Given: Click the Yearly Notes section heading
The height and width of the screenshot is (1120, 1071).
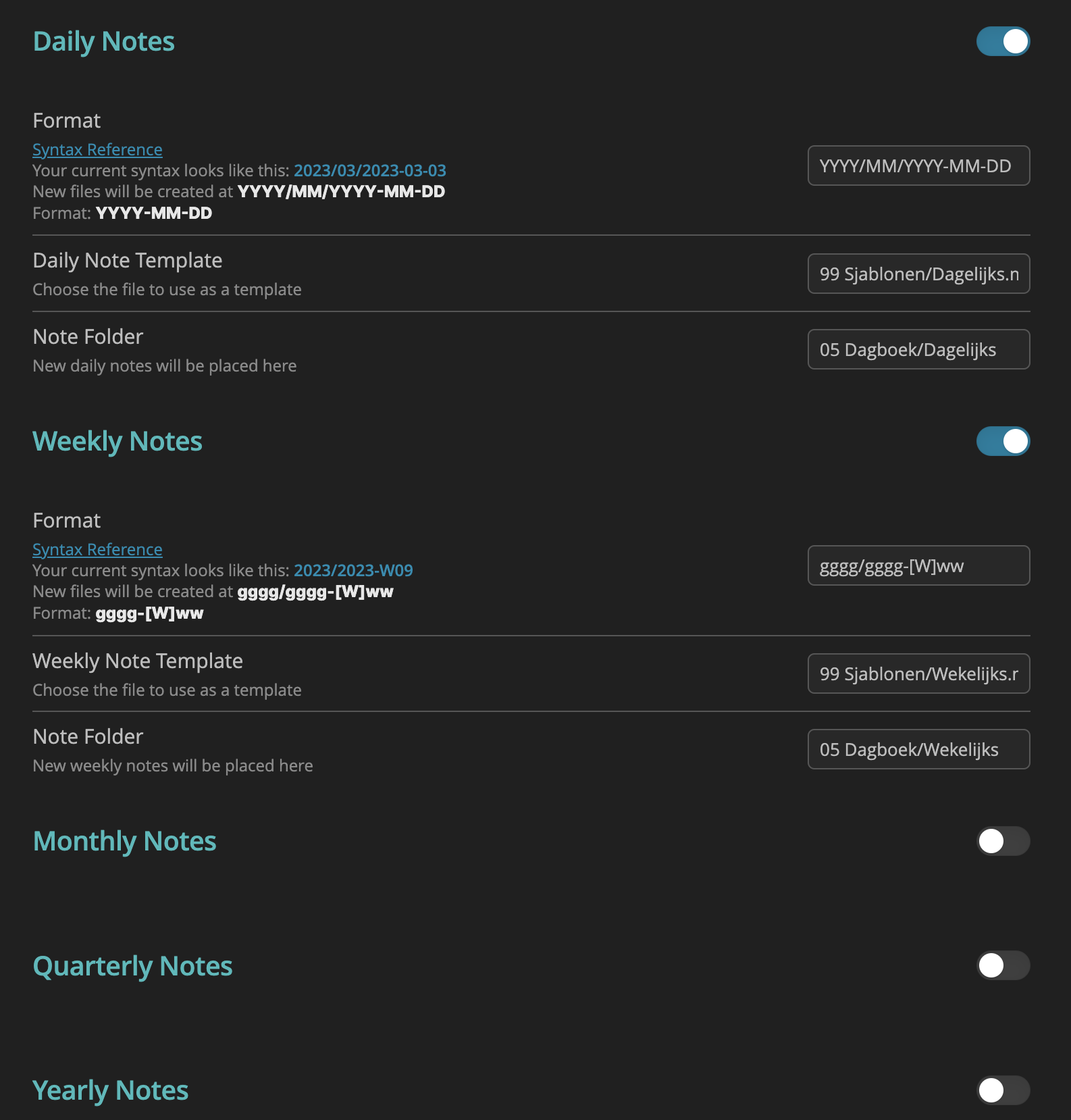Looking at the screenshot, I should point(110,1090).
